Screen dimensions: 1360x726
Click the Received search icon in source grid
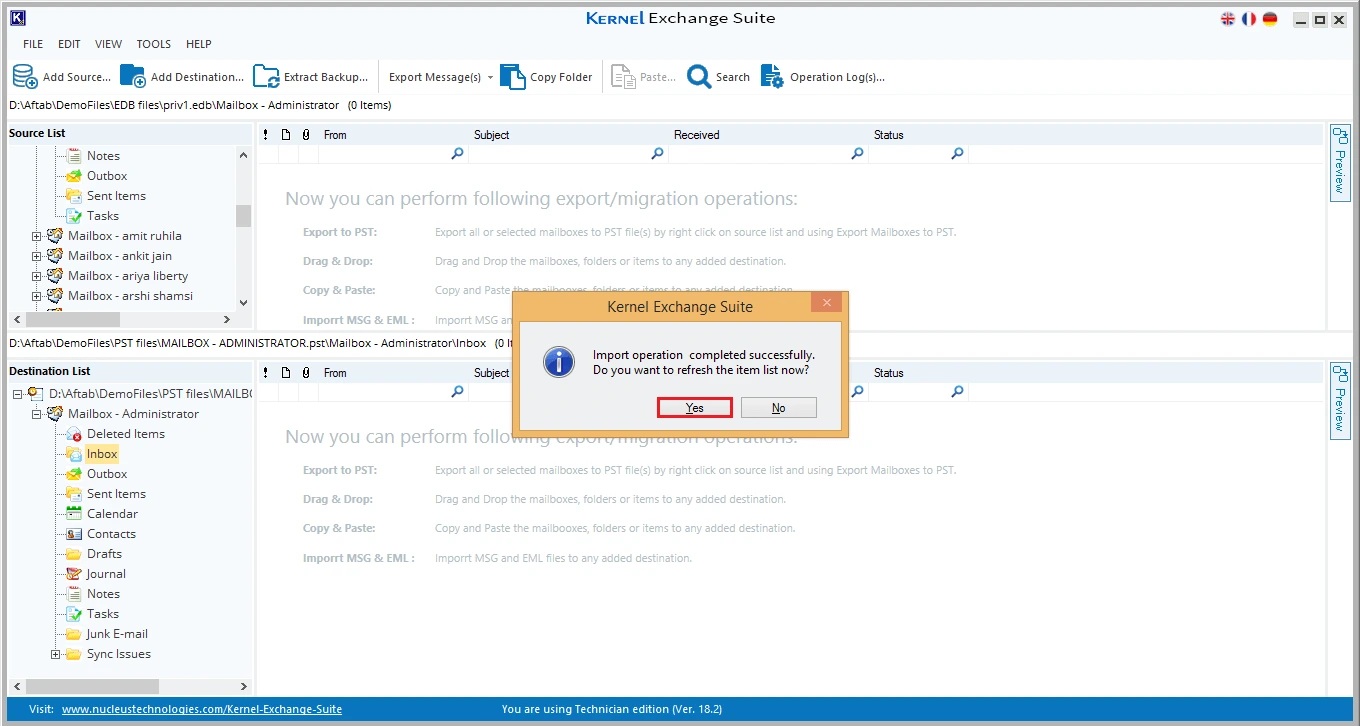857,154
